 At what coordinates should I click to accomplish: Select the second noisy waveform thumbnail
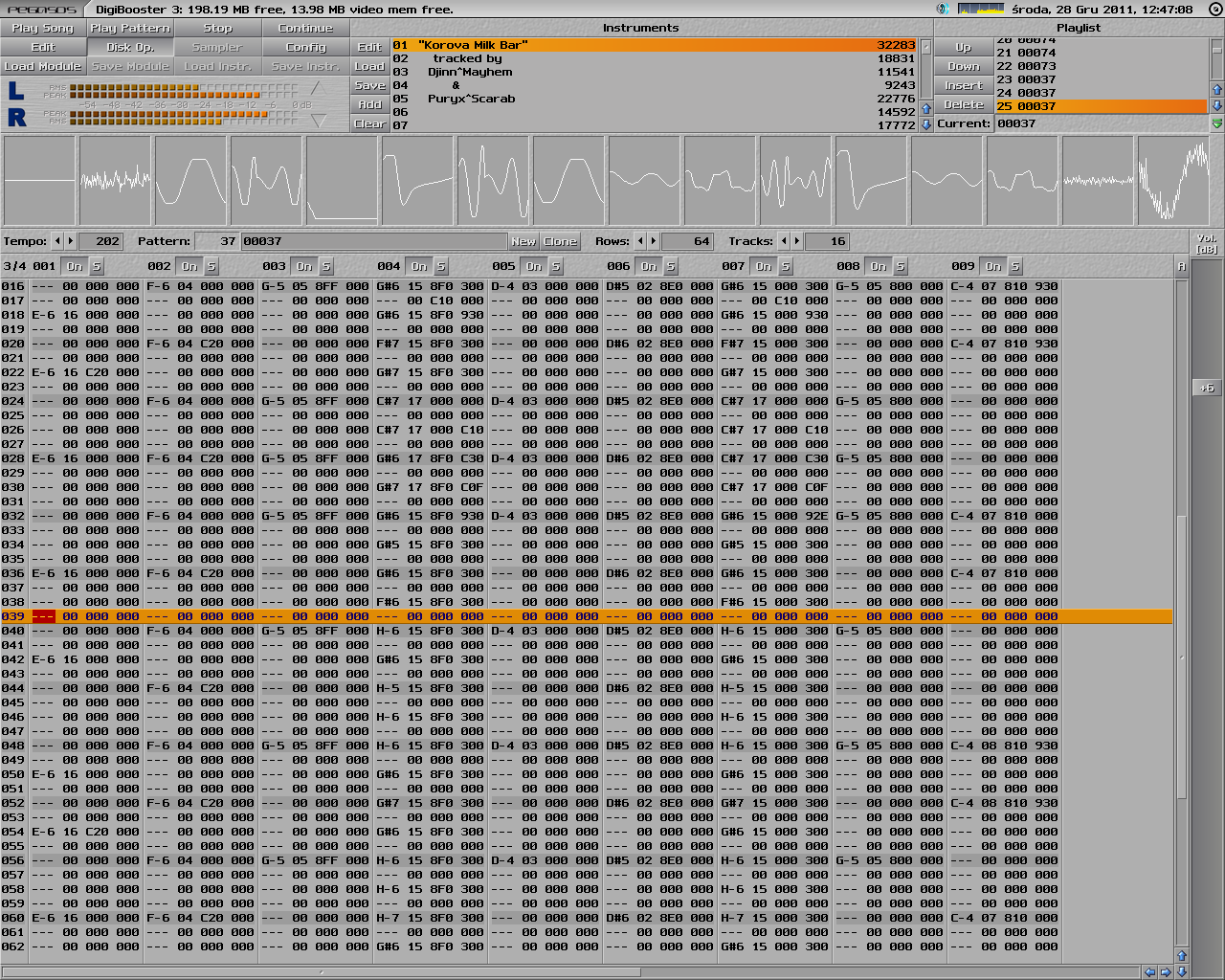115,180
